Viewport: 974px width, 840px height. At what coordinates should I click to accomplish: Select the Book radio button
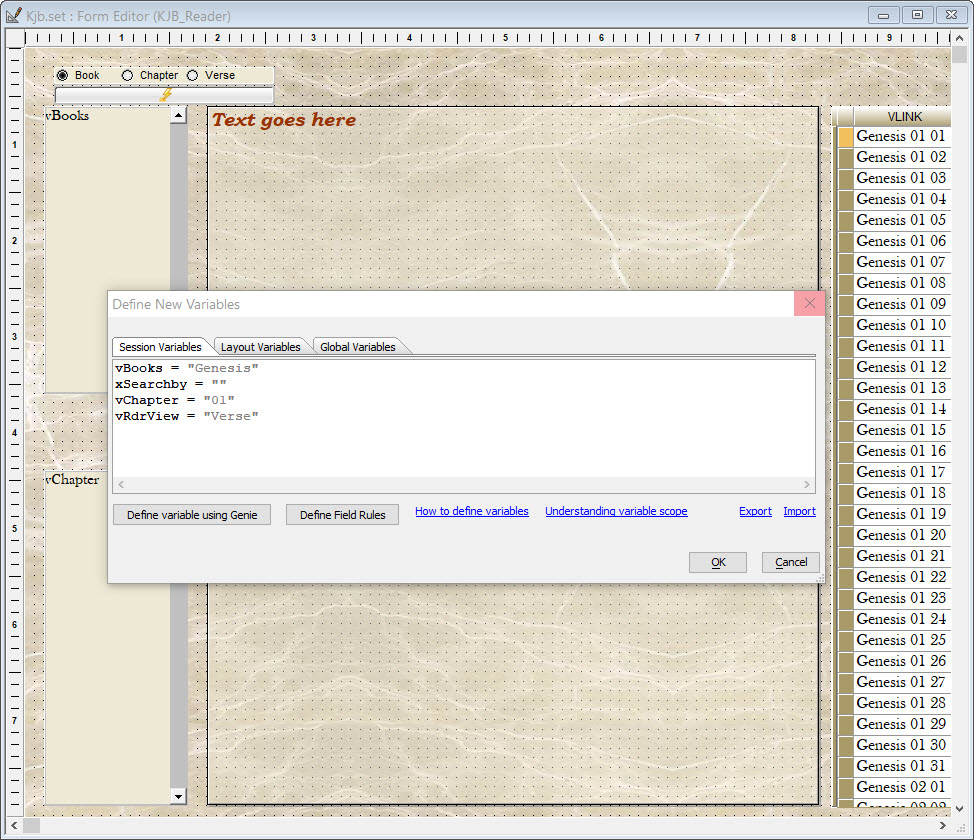pos(64,74)
